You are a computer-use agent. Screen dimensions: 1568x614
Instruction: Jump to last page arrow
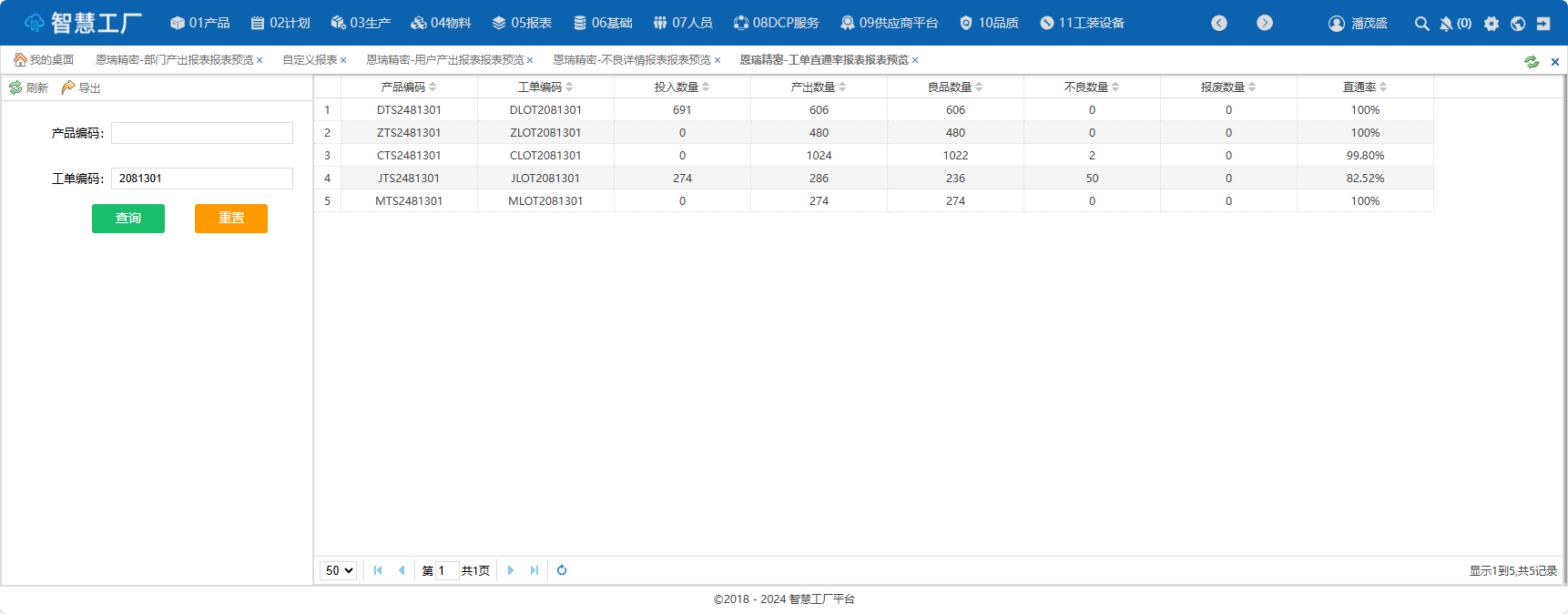click(x=535, y=570)
